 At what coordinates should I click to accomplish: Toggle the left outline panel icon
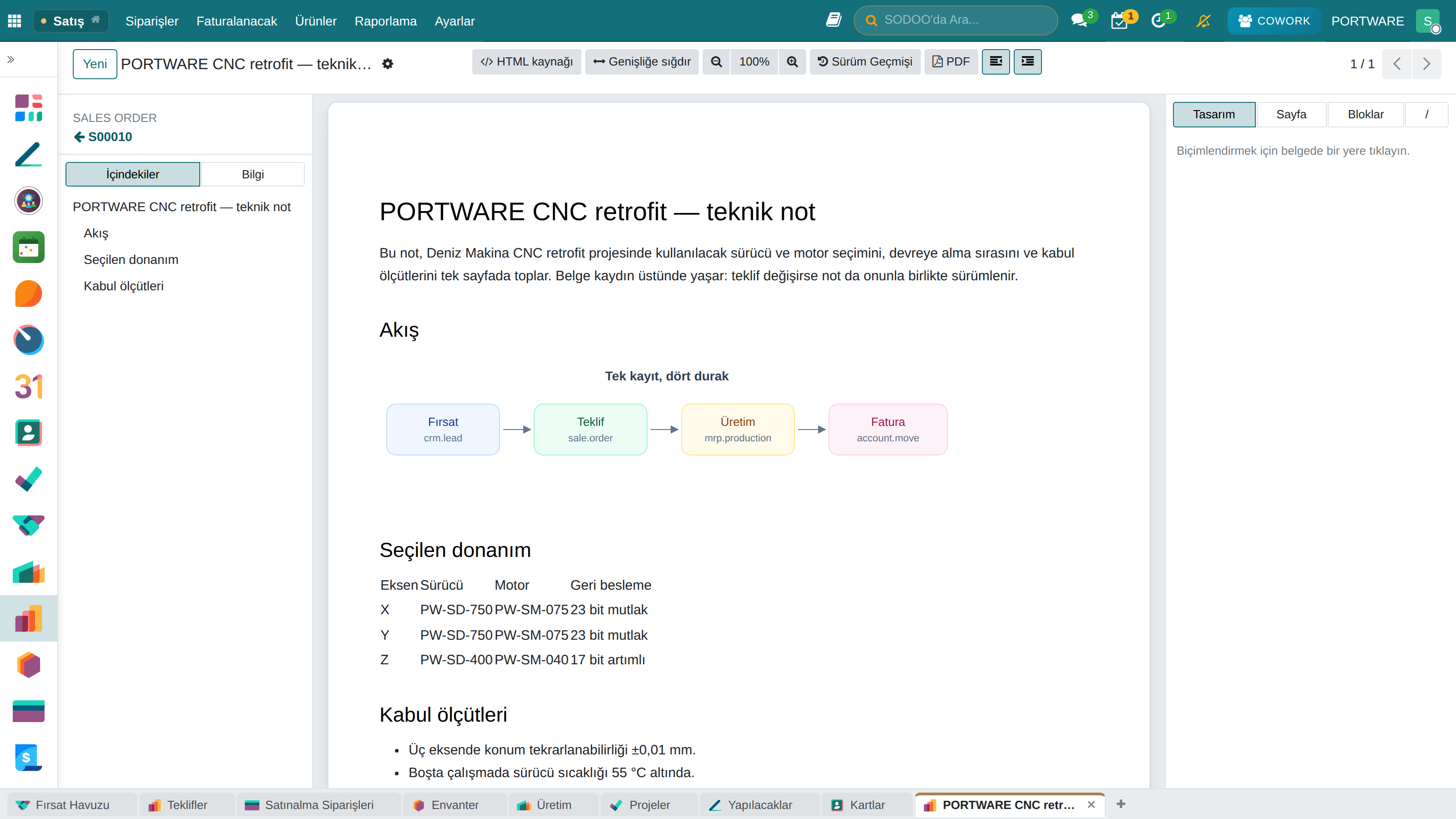pyautogui.click(x=996, y=61)
